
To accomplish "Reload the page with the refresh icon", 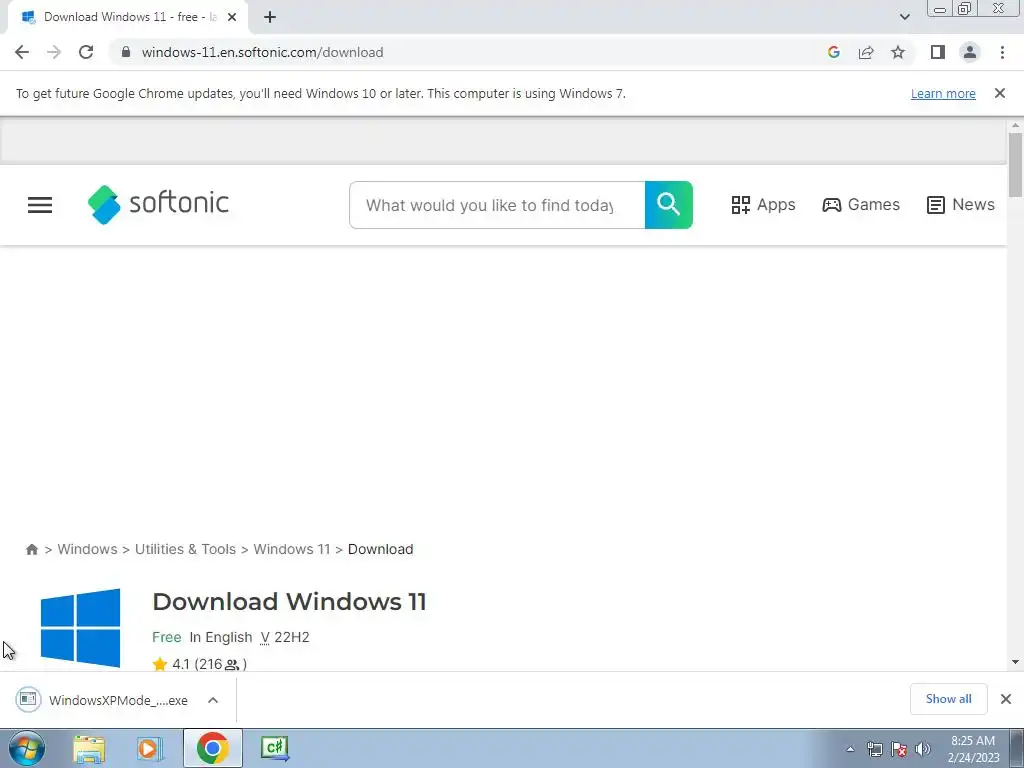I will (86, 52).
